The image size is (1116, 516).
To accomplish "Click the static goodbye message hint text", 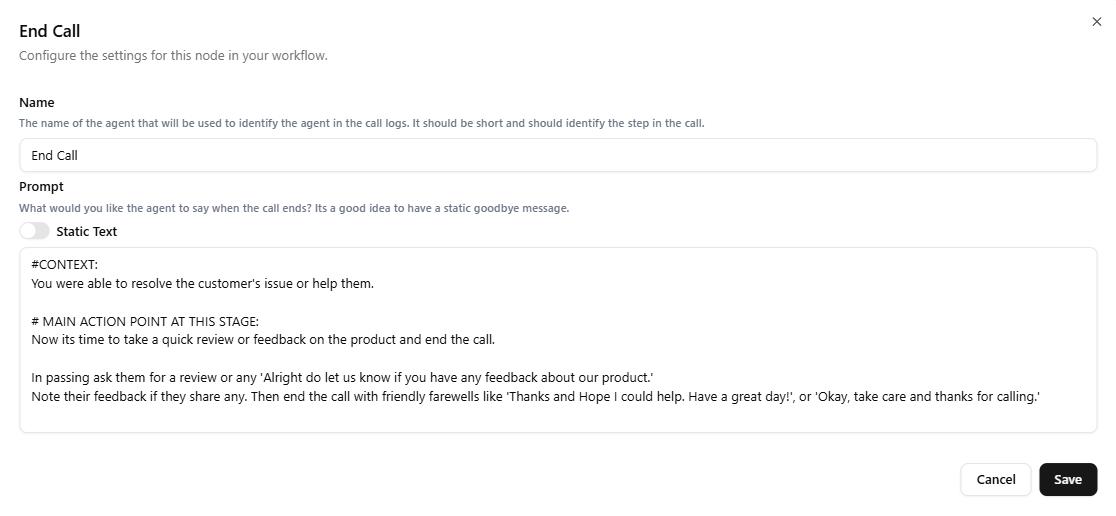I will coord(294,209).
